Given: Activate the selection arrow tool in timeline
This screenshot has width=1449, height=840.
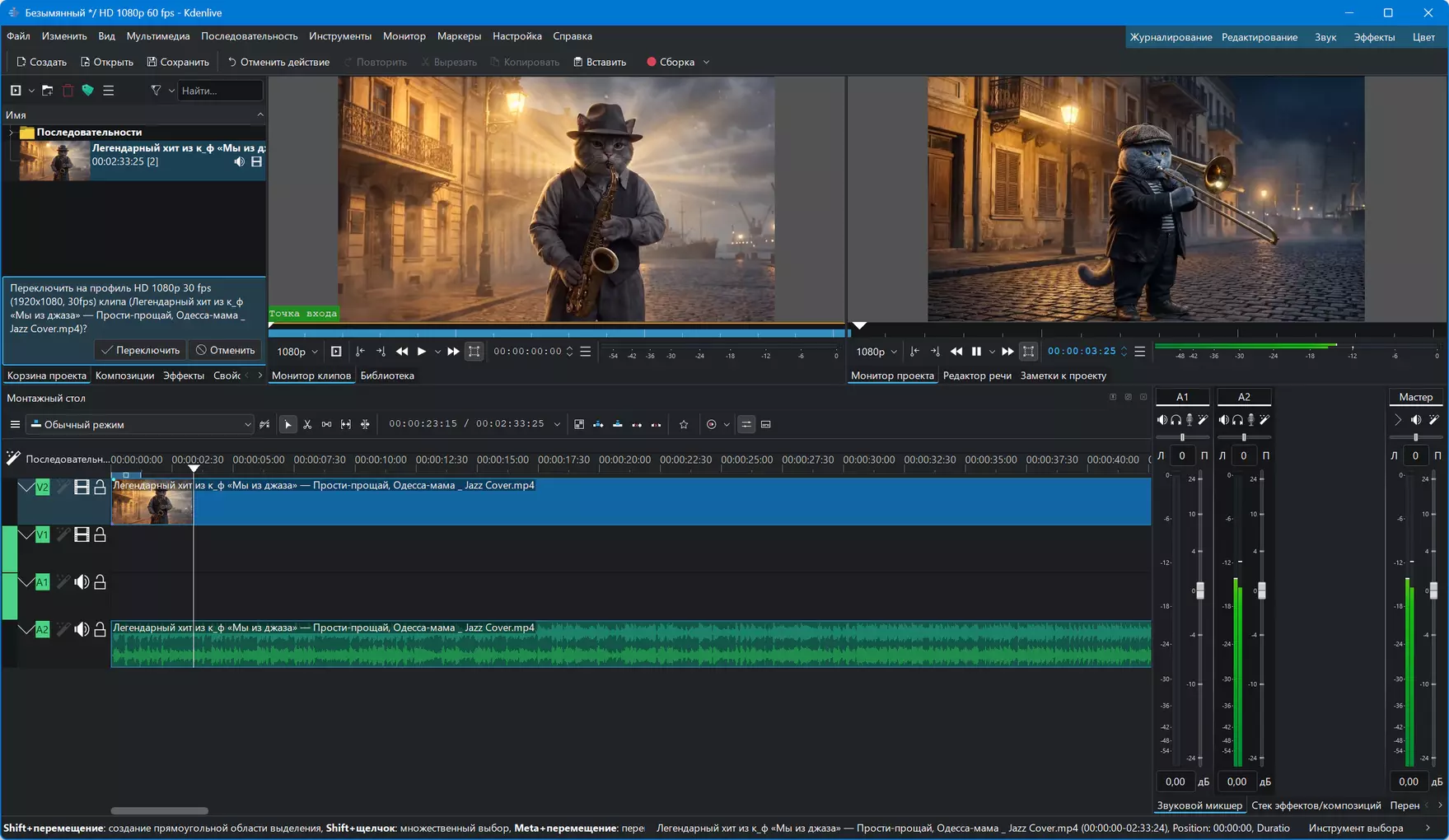Looking at the screenshot, I should coord(287,425).
